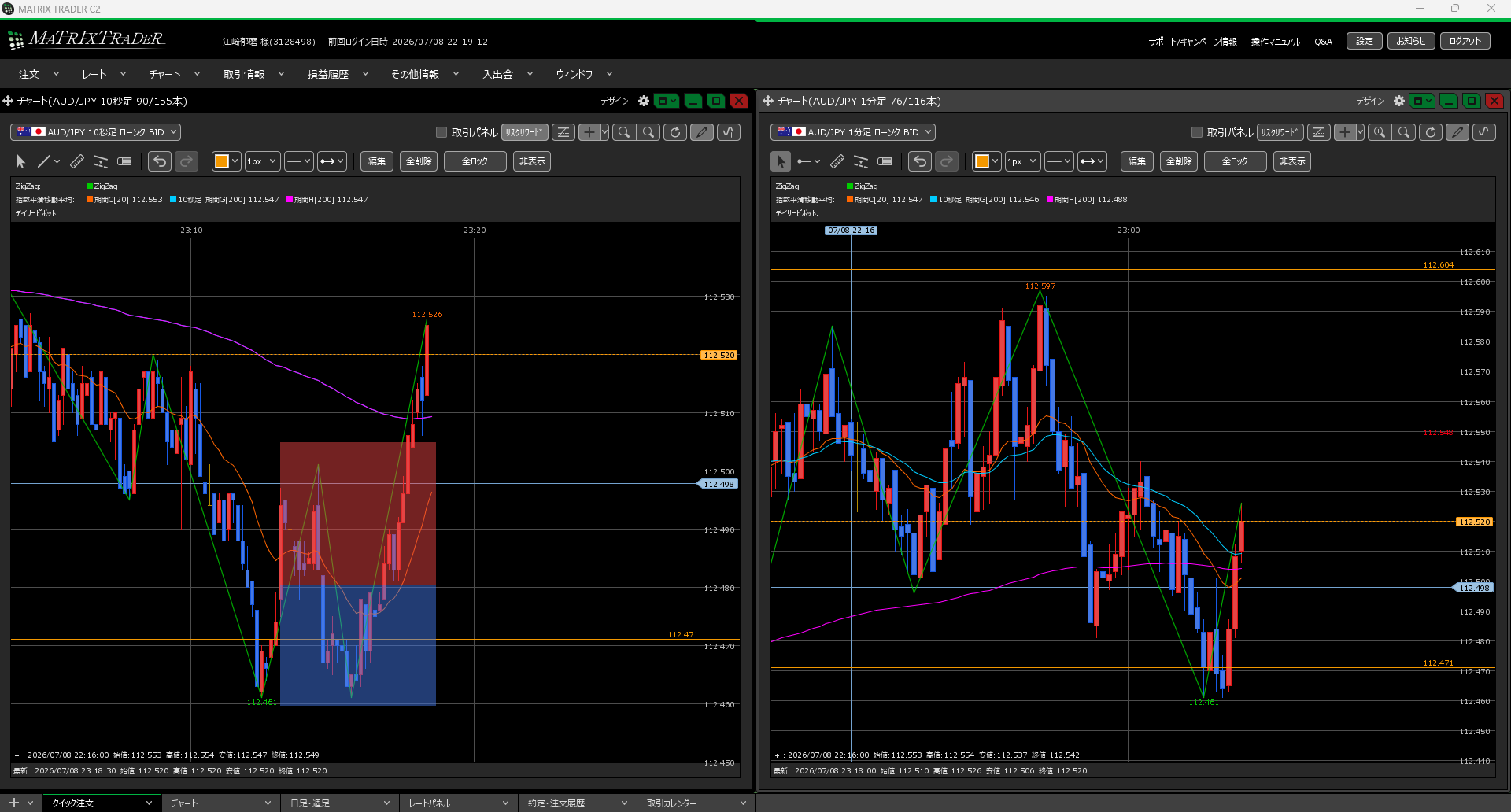Click the ログアウト button
The width and height of the screenshot is (1511, 812).
pyautogui.click(x=1465, y=41)
